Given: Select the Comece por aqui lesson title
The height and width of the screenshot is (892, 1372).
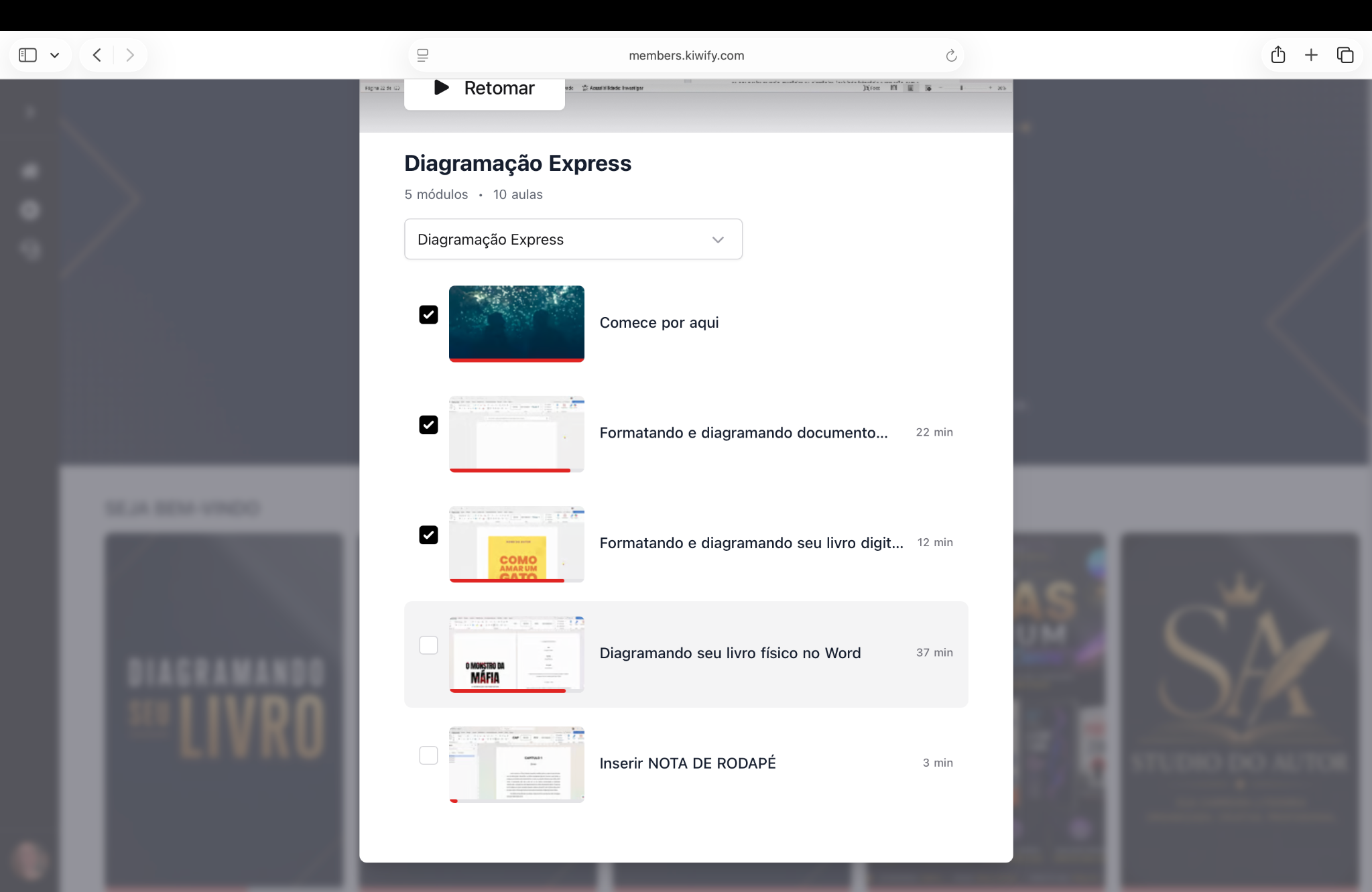Looking at the screenshot, I should click(x=659, y=323).
